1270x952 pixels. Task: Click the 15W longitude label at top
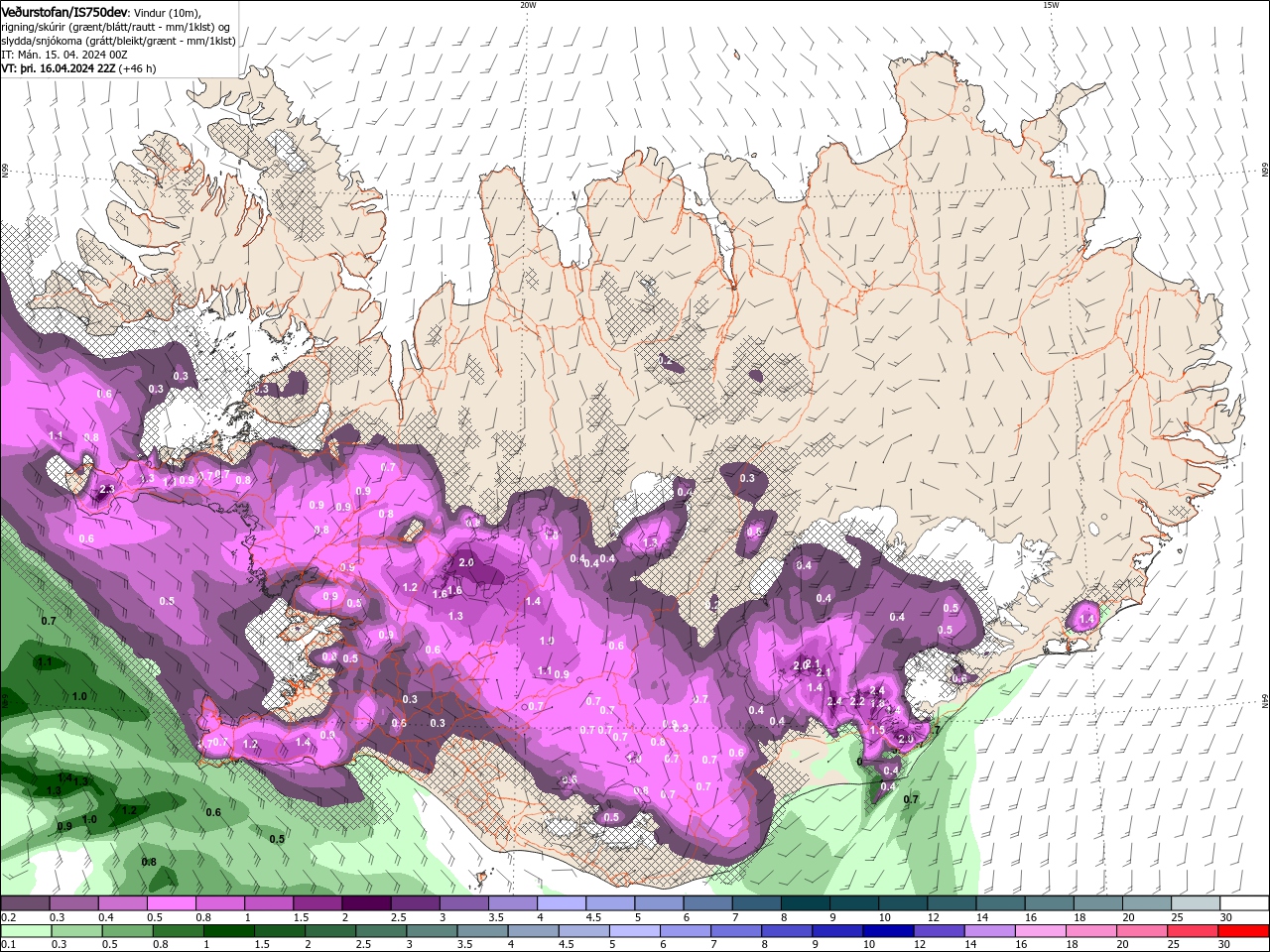1051,5
